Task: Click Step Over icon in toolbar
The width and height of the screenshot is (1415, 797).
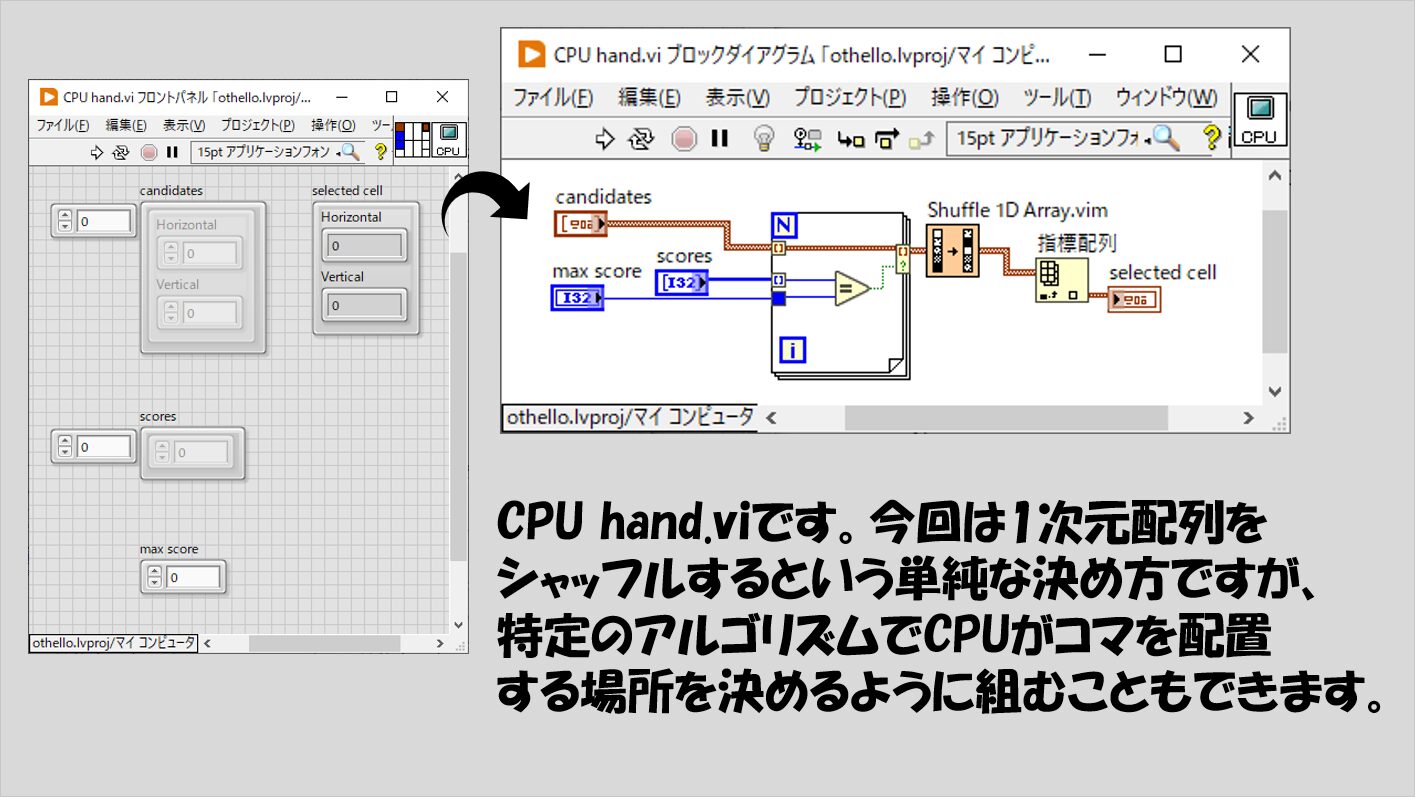Action: point(886,140)
